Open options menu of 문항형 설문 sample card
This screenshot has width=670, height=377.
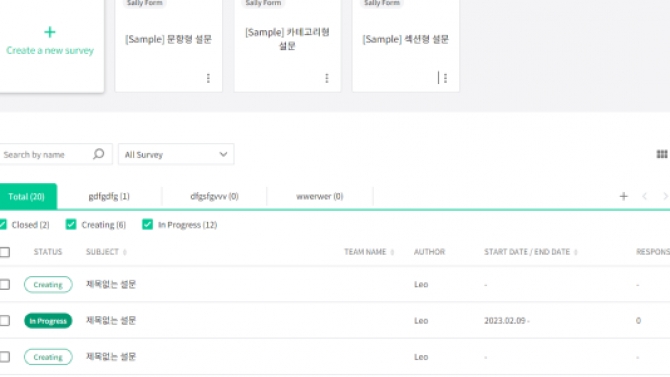[208, 78]
